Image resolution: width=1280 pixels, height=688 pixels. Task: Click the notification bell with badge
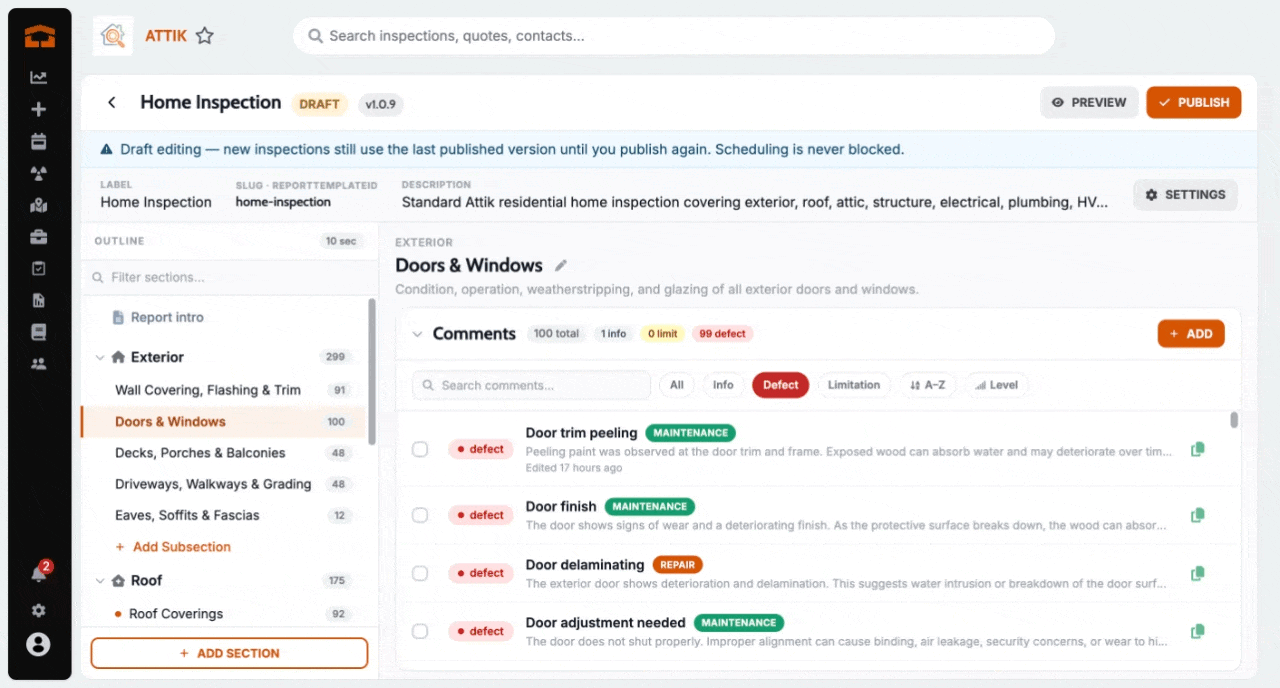39,573
